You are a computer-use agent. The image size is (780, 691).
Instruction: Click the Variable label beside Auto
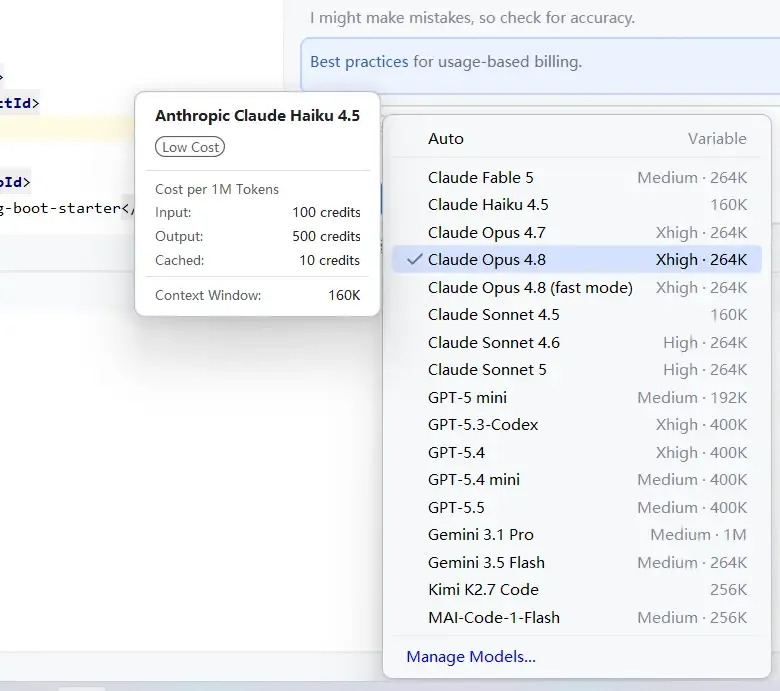[717, 138]
